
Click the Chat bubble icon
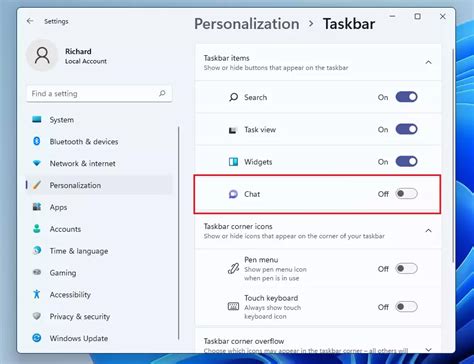point(233,194)
